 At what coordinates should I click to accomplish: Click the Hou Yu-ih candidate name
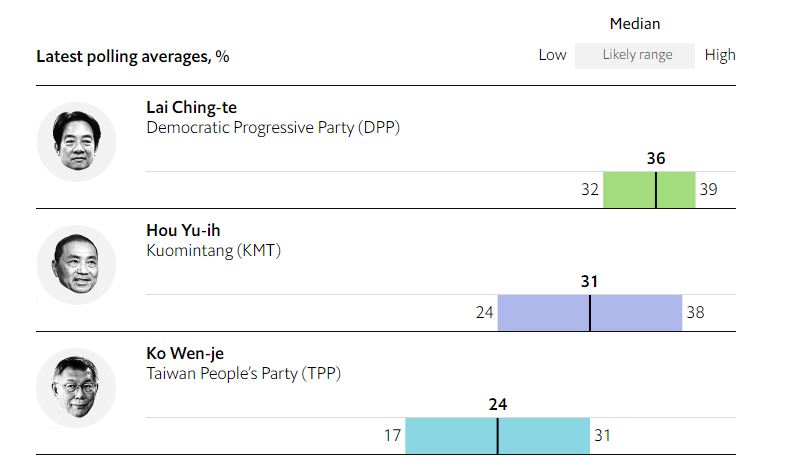pyautogui.click(x=183, y=231)
